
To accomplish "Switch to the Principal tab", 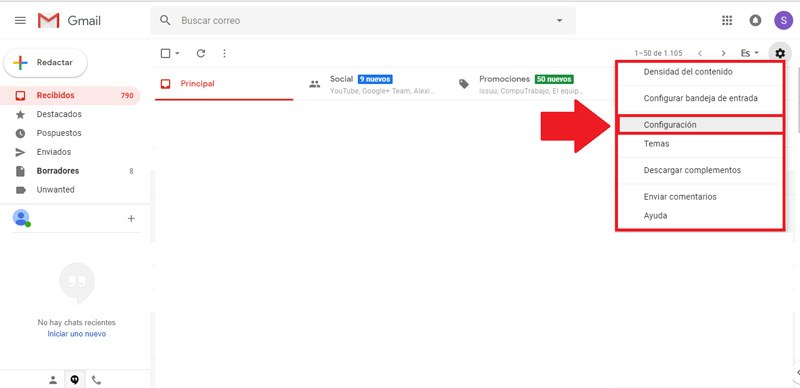I will 224,84.
